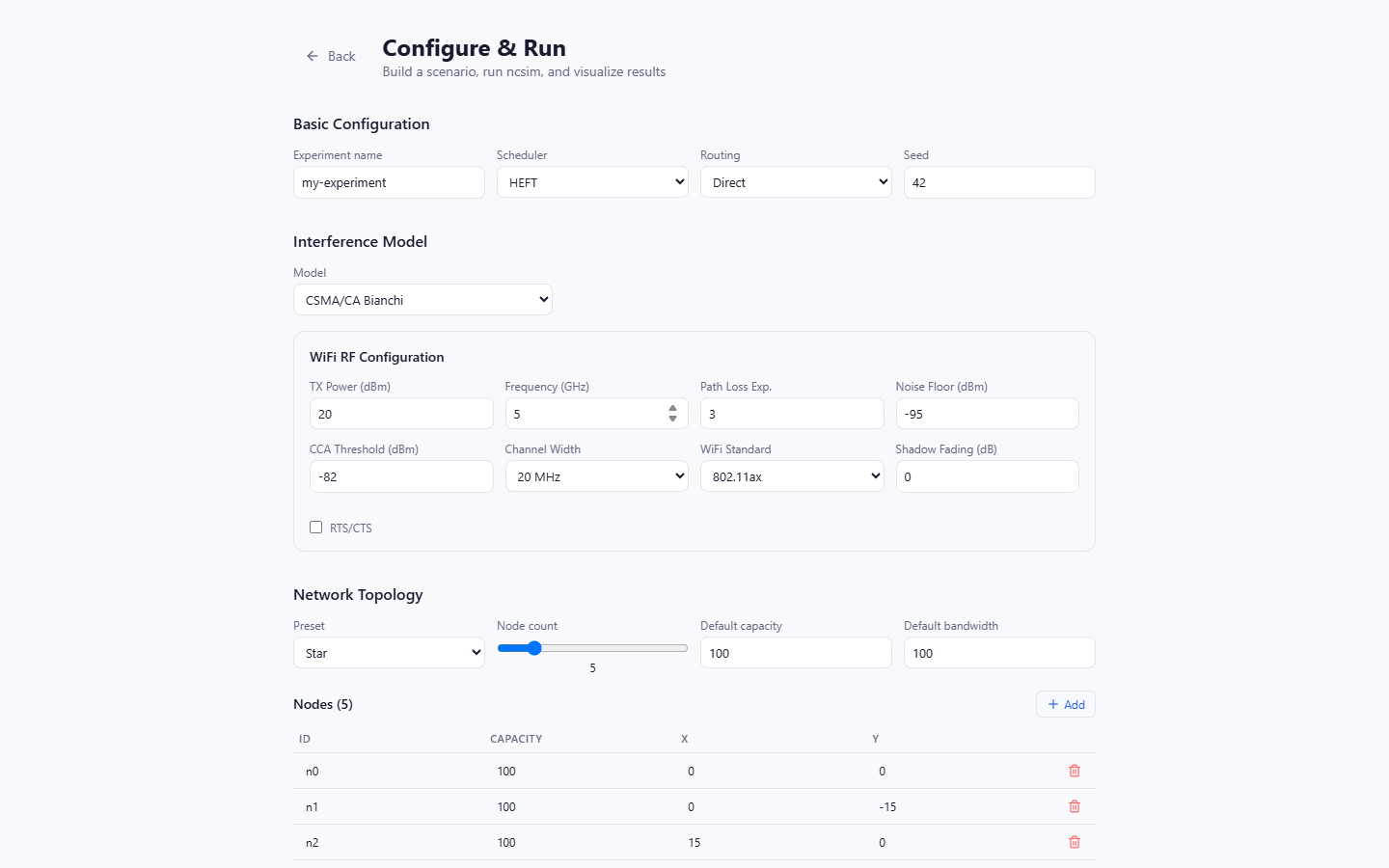Decrement Frequency (GHz) with down stepper arrow
This screenshot has width=1389, height=868.
pyautogui.click(x=672, y=419)
